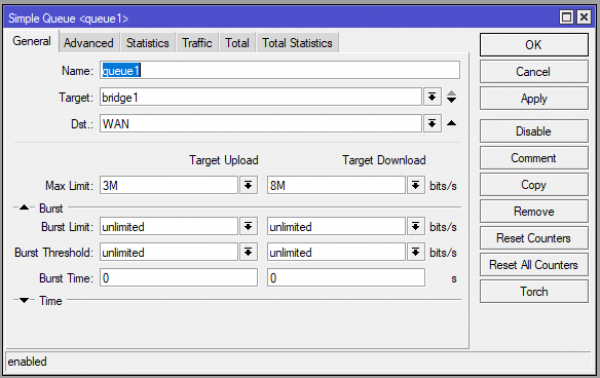
Task: Disable the queue with Disable button
Action: click(x=534, y=131)
